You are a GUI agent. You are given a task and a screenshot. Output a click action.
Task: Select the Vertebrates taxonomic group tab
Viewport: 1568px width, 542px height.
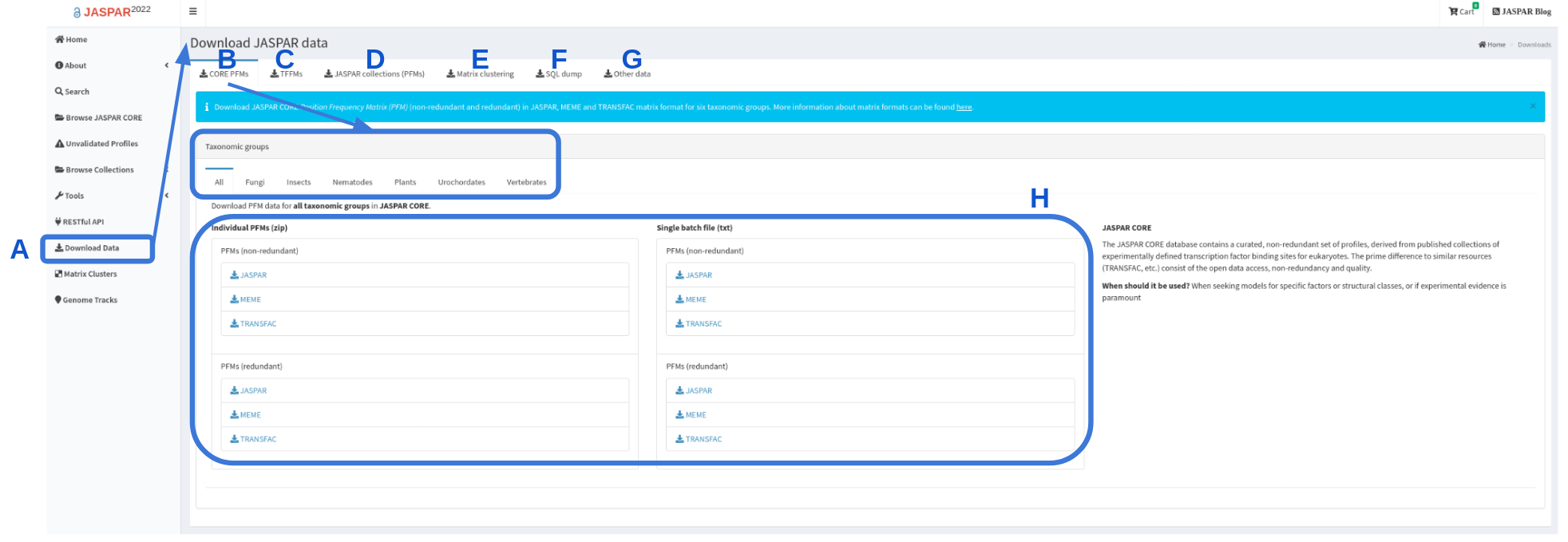(x=526, y=182)
